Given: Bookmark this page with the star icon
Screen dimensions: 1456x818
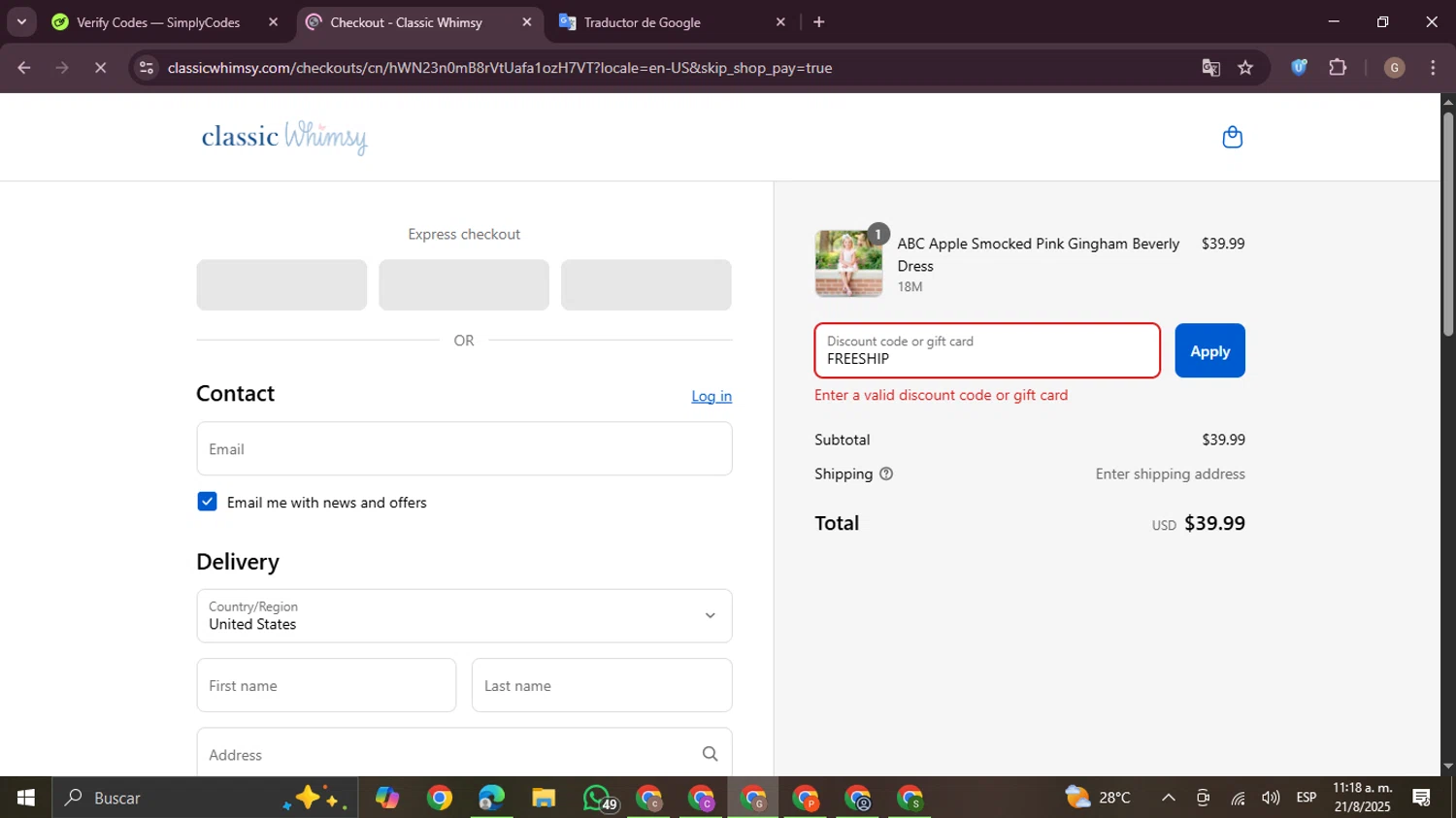Looking at the screenshot, I should (x=1245, y=68).
